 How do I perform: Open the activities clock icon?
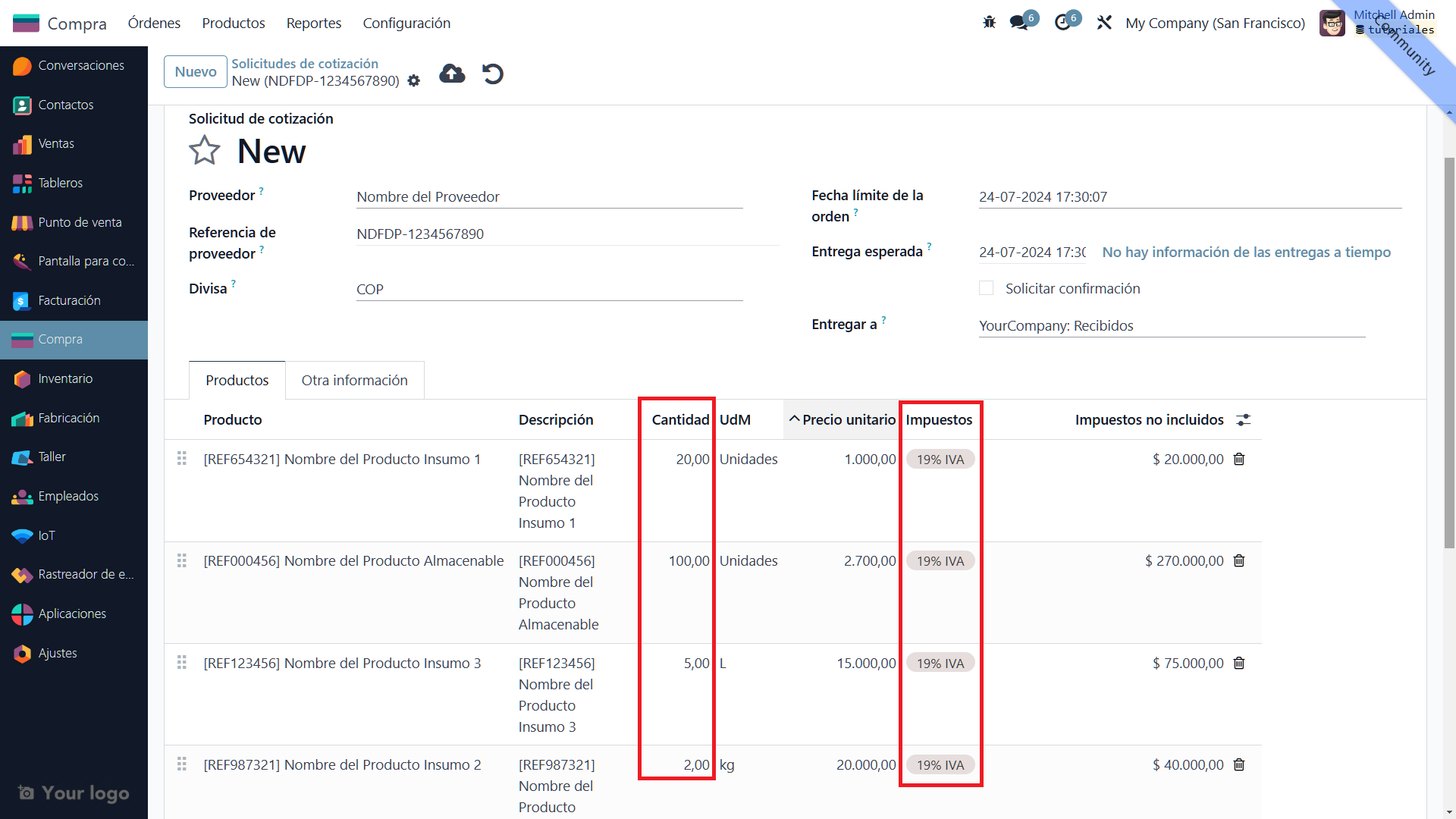click(1063, 23)
